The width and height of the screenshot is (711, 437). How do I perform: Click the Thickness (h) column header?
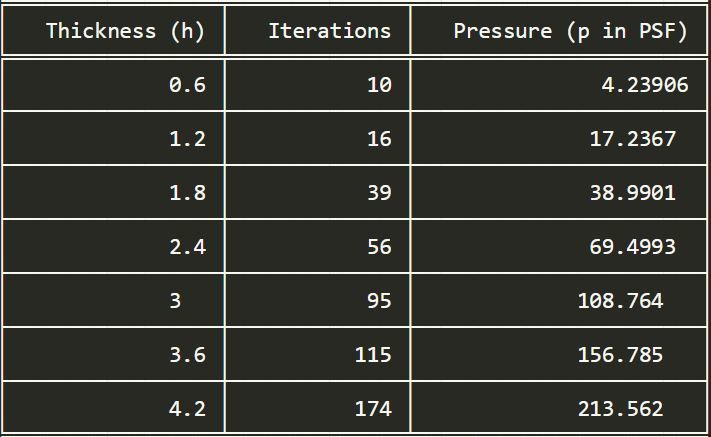(x=125, y=31)
